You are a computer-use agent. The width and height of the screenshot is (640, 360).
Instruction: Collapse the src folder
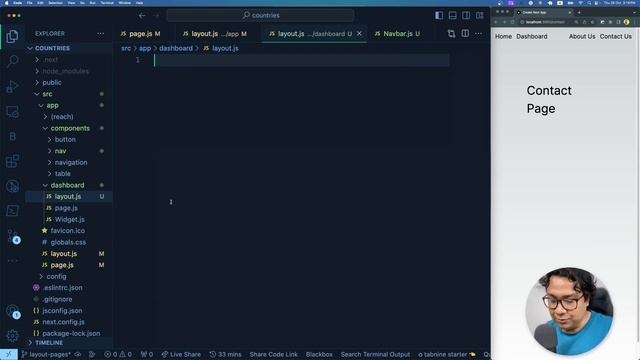coord(47,94)
